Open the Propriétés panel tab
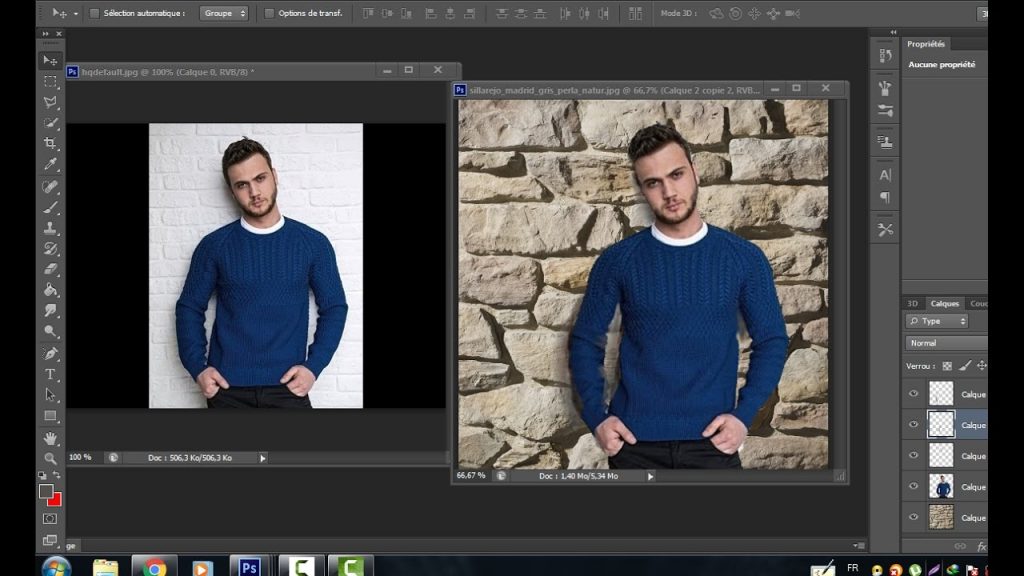This screenshot has width=1024, height=576. pyautogui.click(x=926, y=44)
